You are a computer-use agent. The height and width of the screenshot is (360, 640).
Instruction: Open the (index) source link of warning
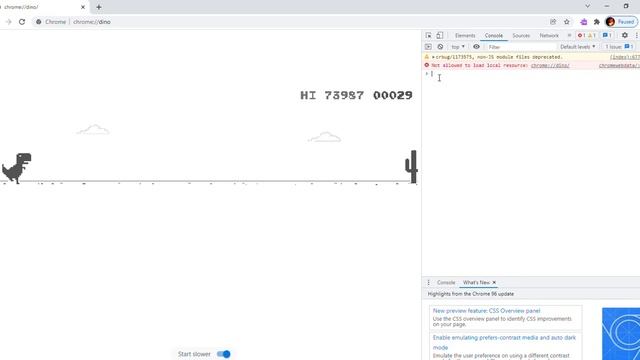click(625, 57)
